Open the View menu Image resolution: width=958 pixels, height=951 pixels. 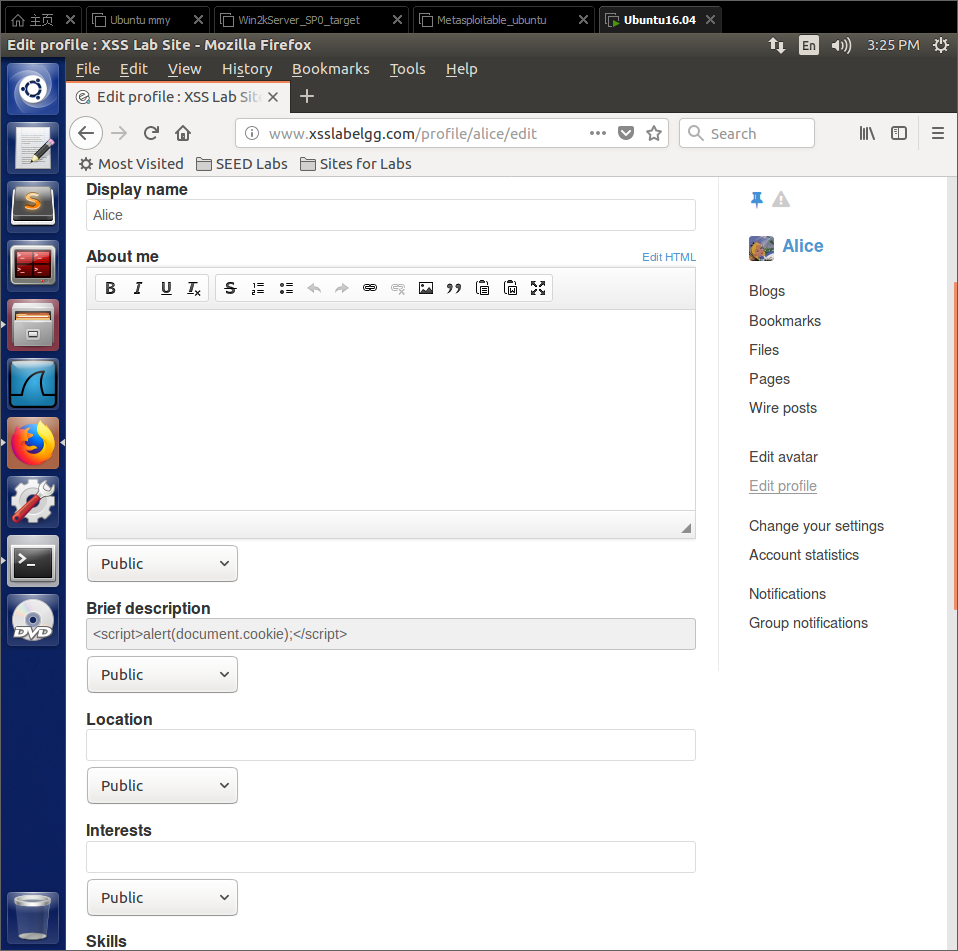coord(185,69)
